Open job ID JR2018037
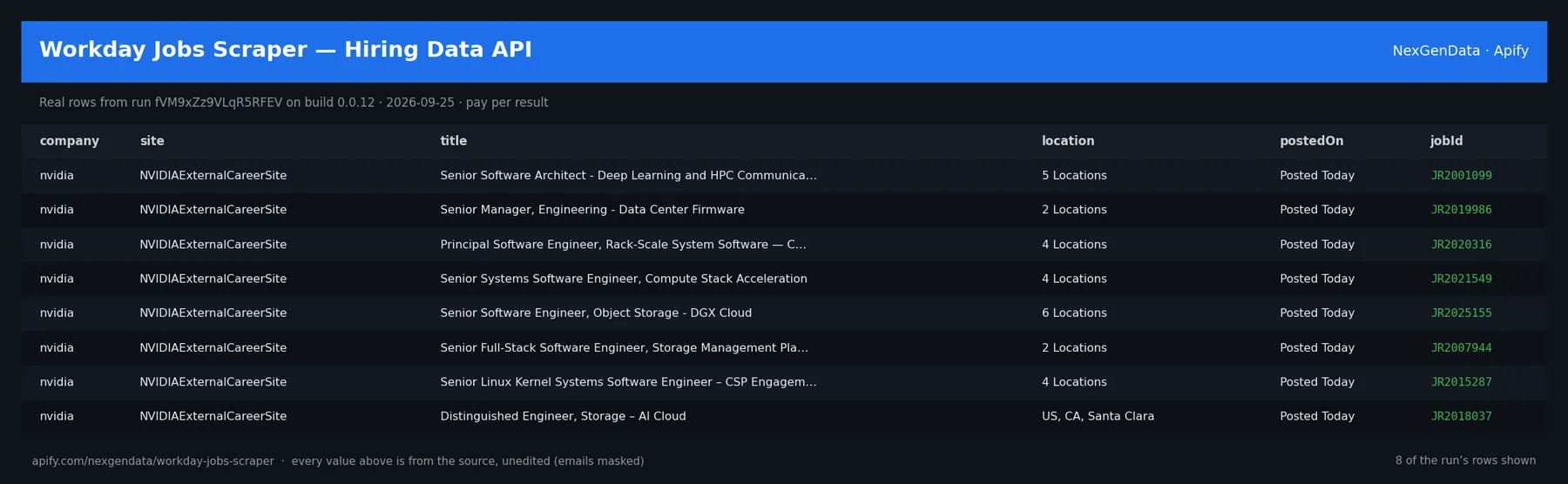The height and width of the screenshot is (484, 1568). click(1461, 416)
